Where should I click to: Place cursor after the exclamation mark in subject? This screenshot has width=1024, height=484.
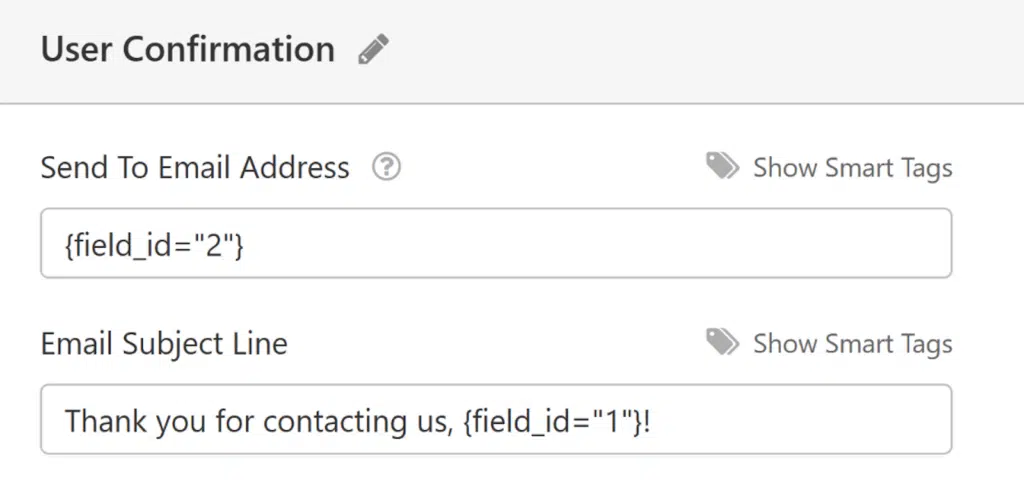(650, 421)
